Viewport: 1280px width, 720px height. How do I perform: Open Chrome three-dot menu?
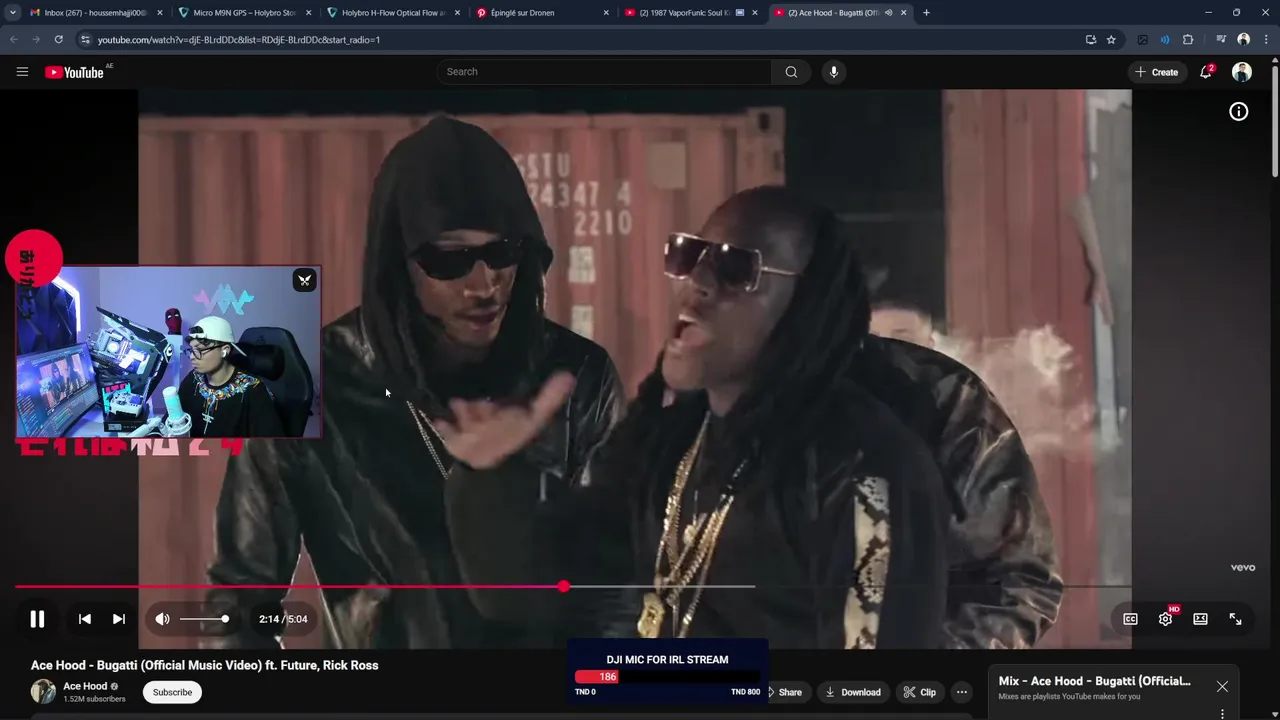pos(1266,40)
